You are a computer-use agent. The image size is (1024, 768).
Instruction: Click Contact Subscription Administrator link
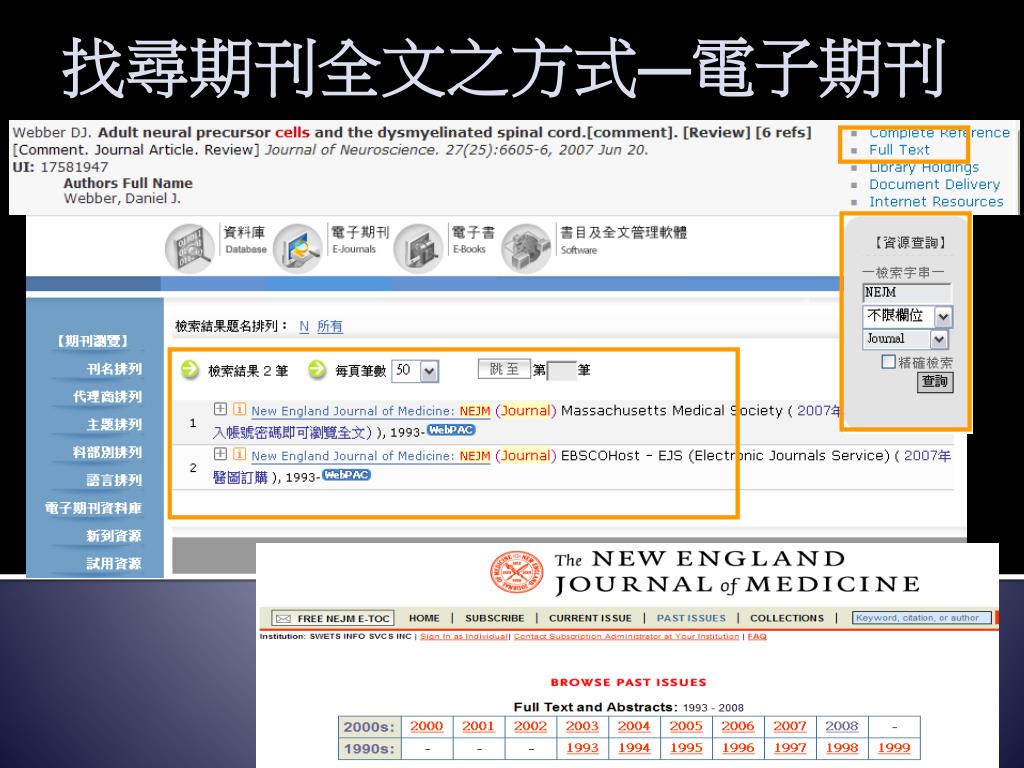[x=626, y=636]
